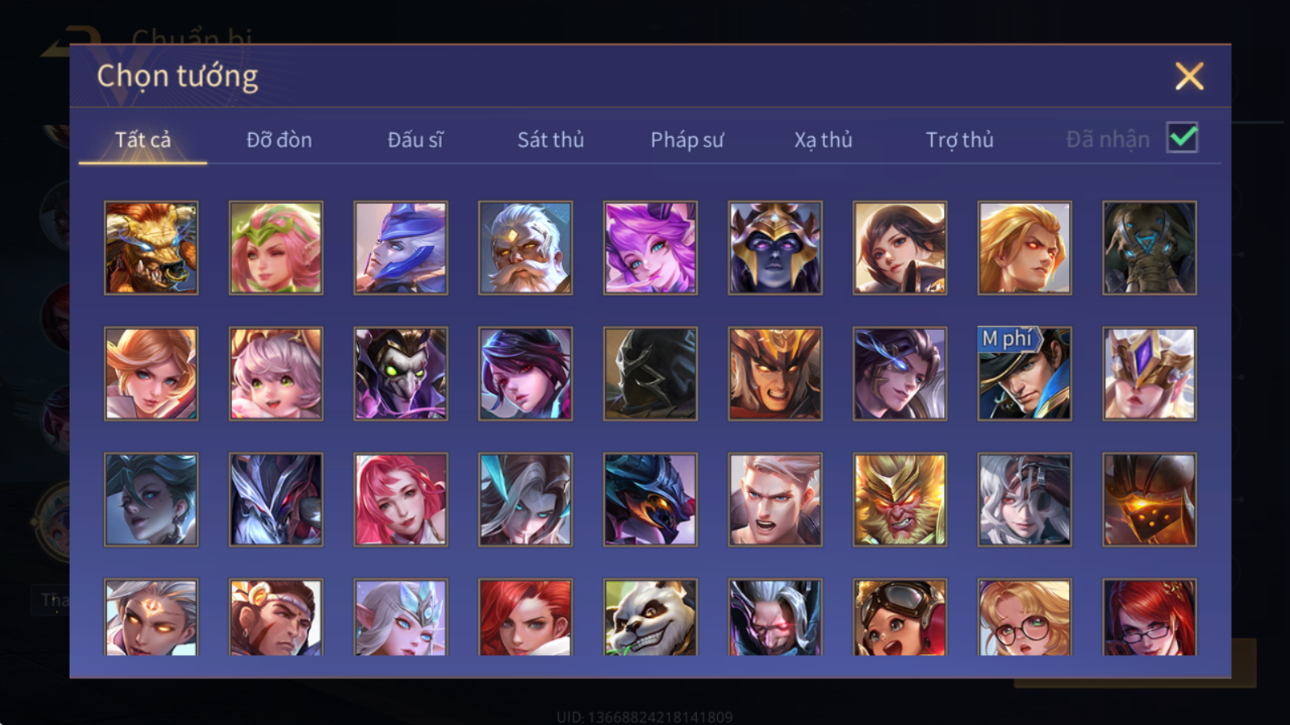
Task: Filter heroes by "Sát thủ"
Action: [550, 140]
